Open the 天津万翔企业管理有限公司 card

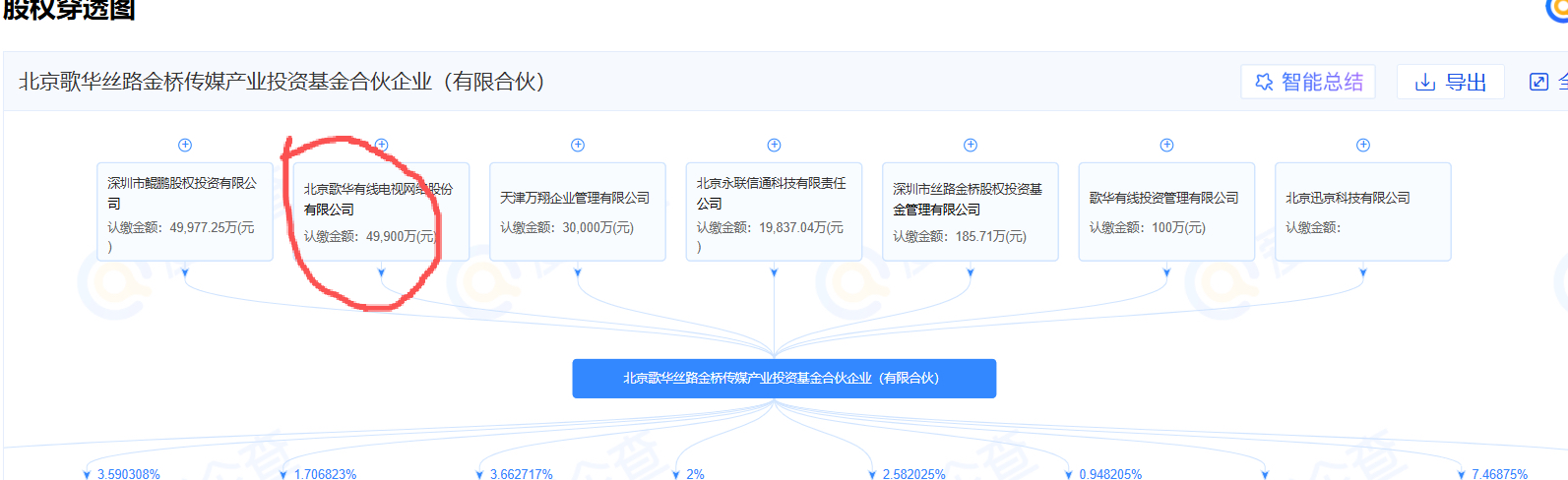pyautogui.click(x=578, y=211)
